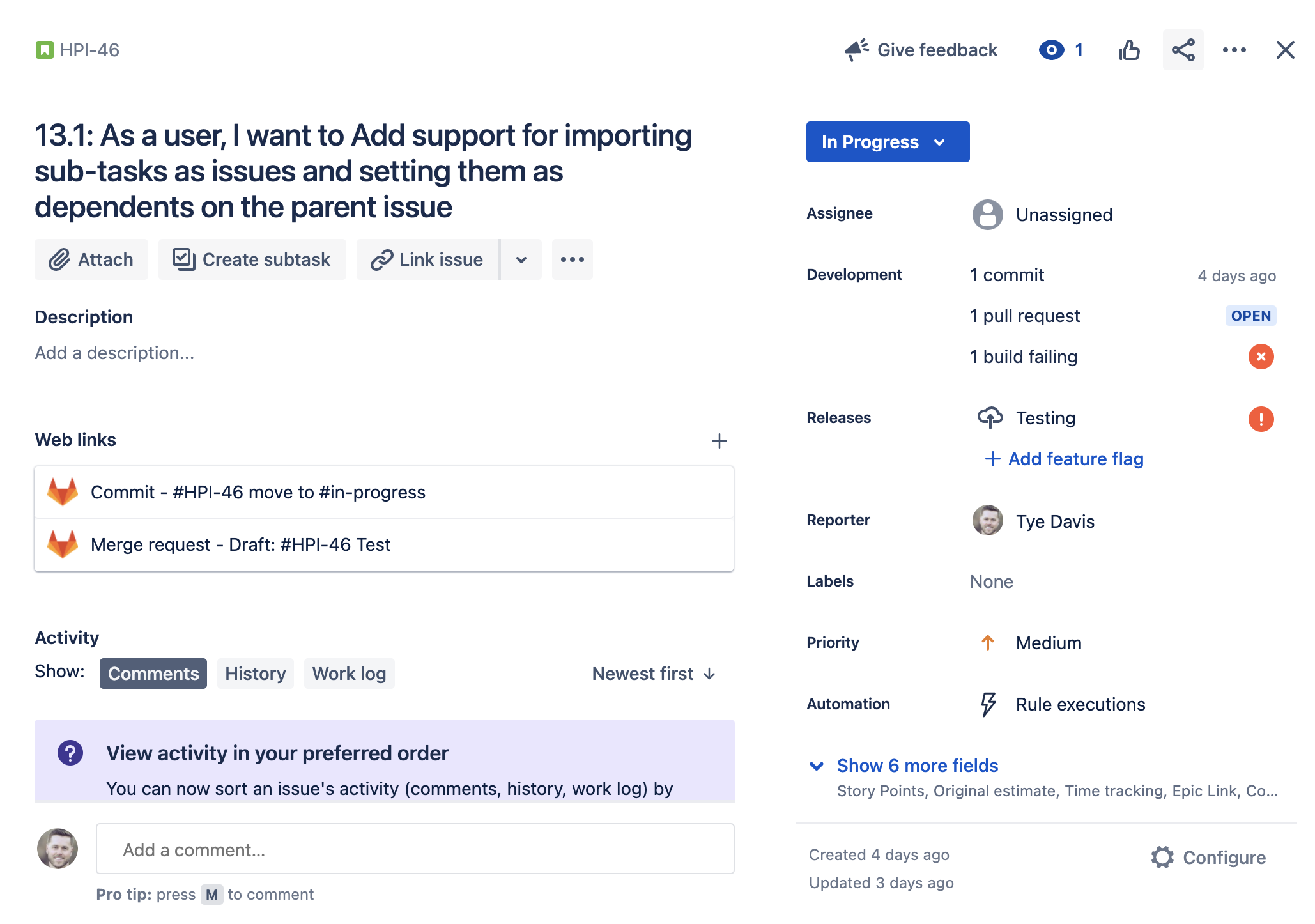This screenshot has height=924, width=1315.
Task: Click the Rule executions lightning icon
Action: pyautogui.click(x=987, y=704)
